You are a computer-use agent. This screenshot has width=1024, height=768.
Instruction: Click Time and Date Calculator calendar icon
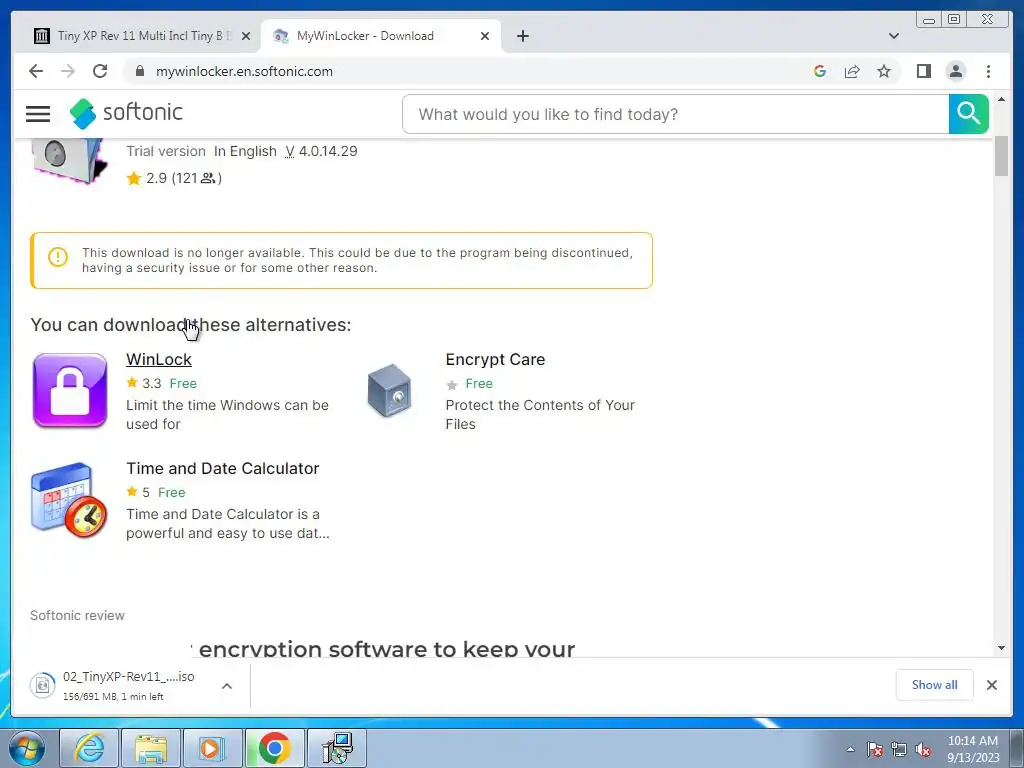point(69,500)
